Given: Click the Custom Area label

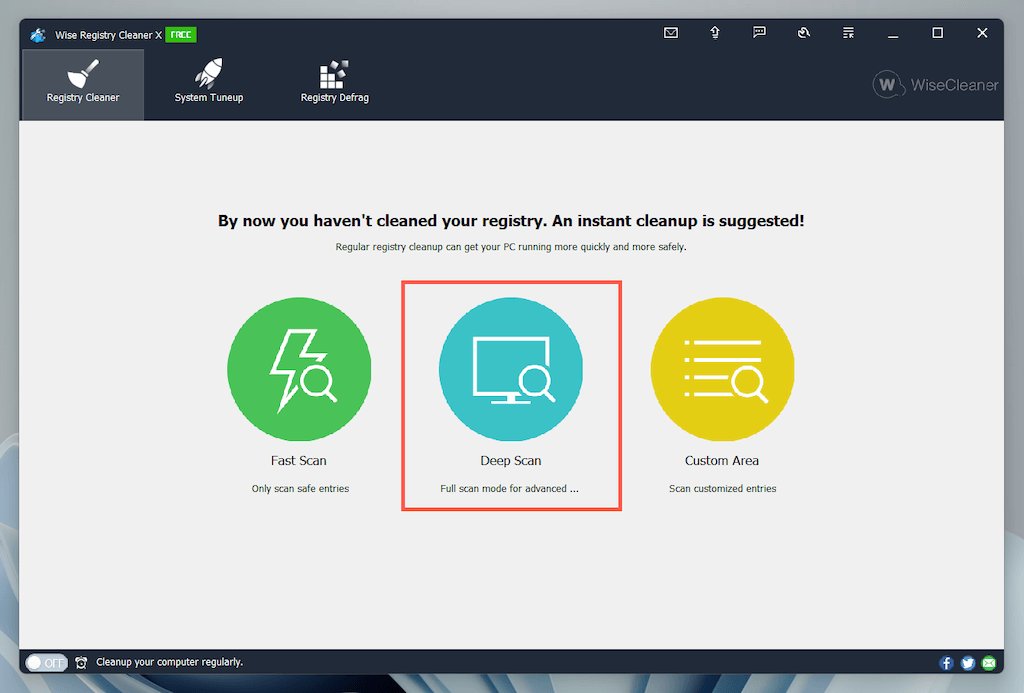Looking at the screenshot, I should [x=722, y=460].
